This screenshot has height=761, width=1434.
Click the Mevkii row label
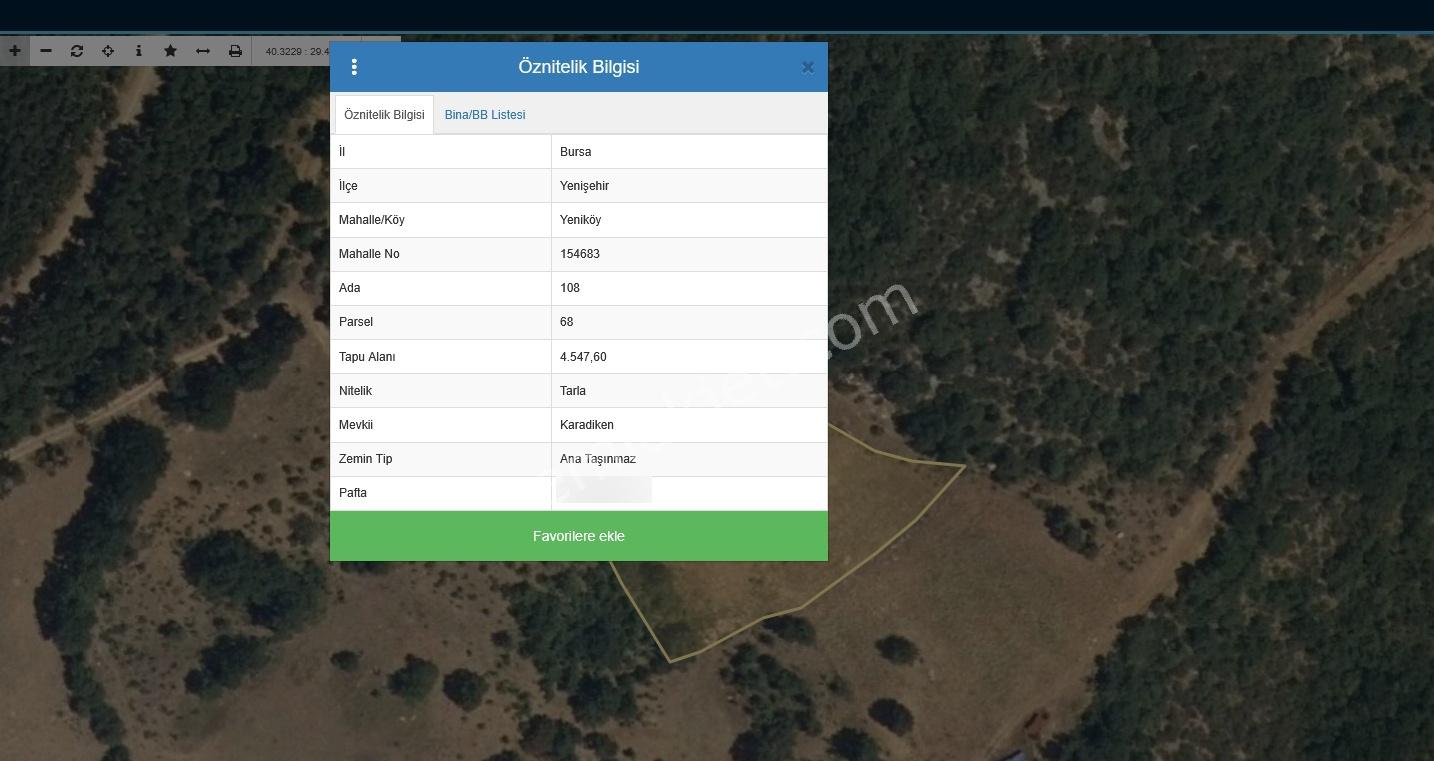[356, 425]
